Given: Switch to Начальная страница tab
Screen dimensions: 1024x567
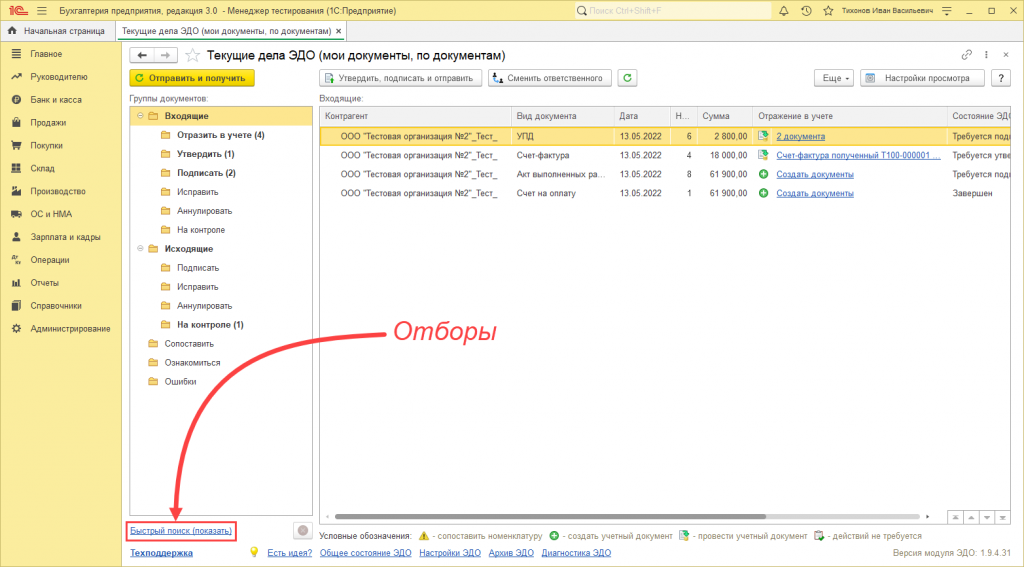Looking at the screenshot, I should 57,31.
